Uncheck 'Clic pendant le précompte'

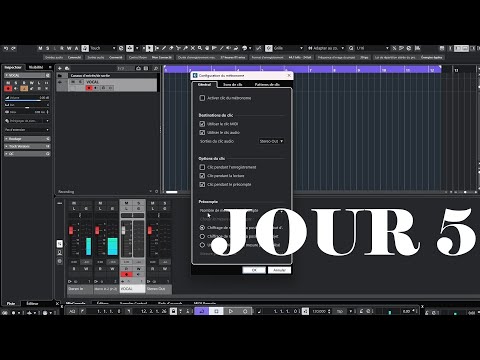click(x=202, y=184)
